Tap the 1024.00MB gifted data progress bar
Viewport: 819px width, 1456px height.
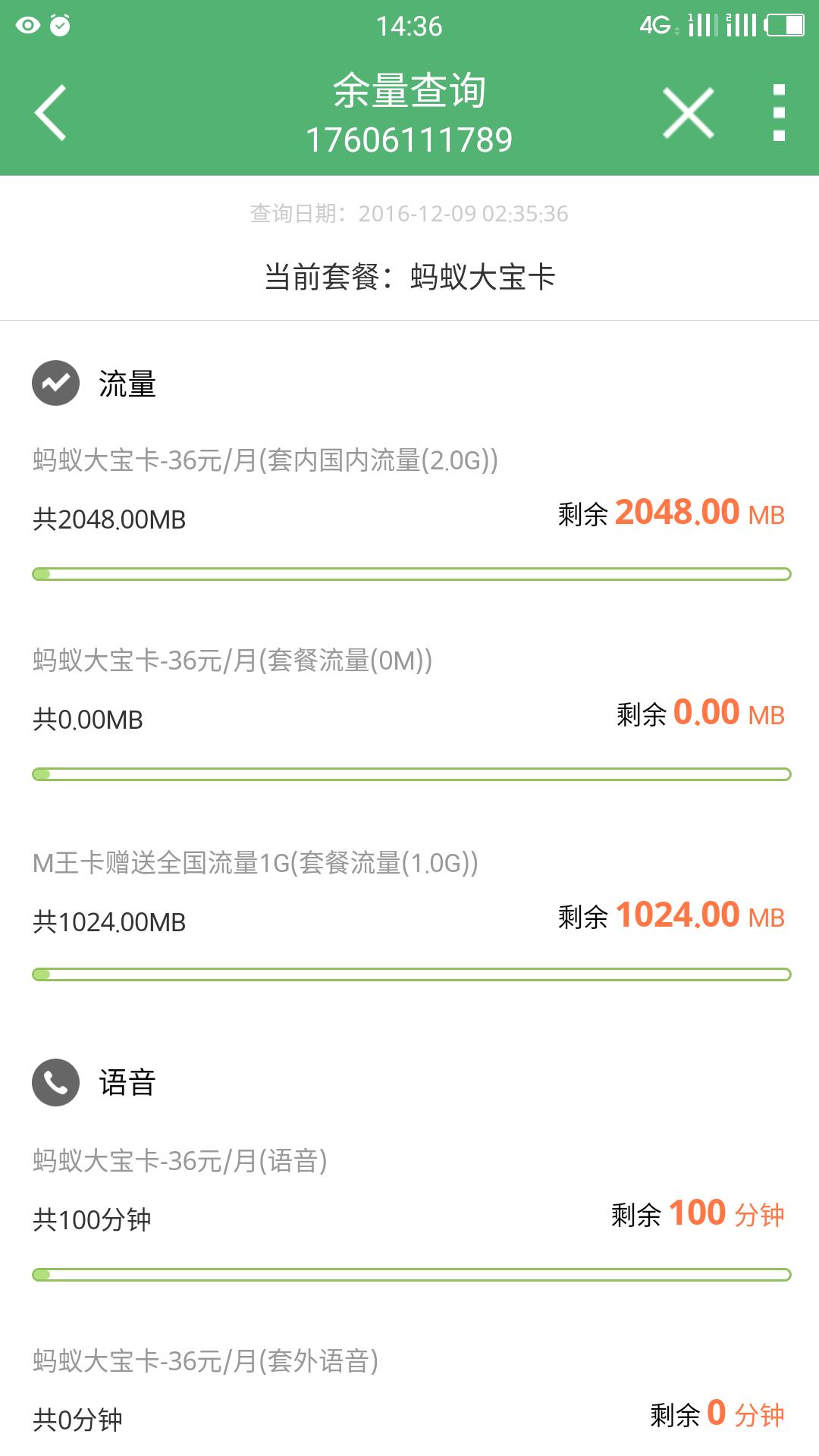click(x=411, y=974)
